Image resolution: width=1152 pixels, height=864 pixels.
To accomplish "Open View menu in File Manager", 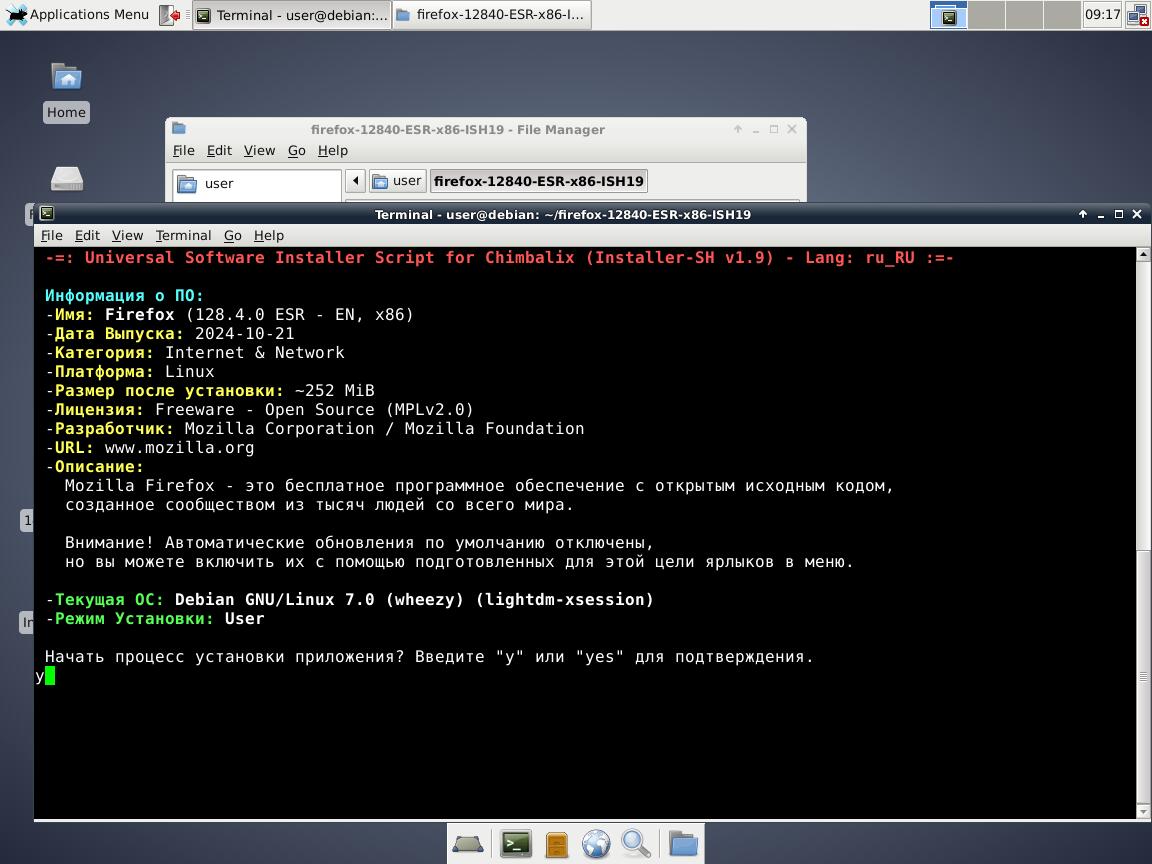I will pos(259,151).
